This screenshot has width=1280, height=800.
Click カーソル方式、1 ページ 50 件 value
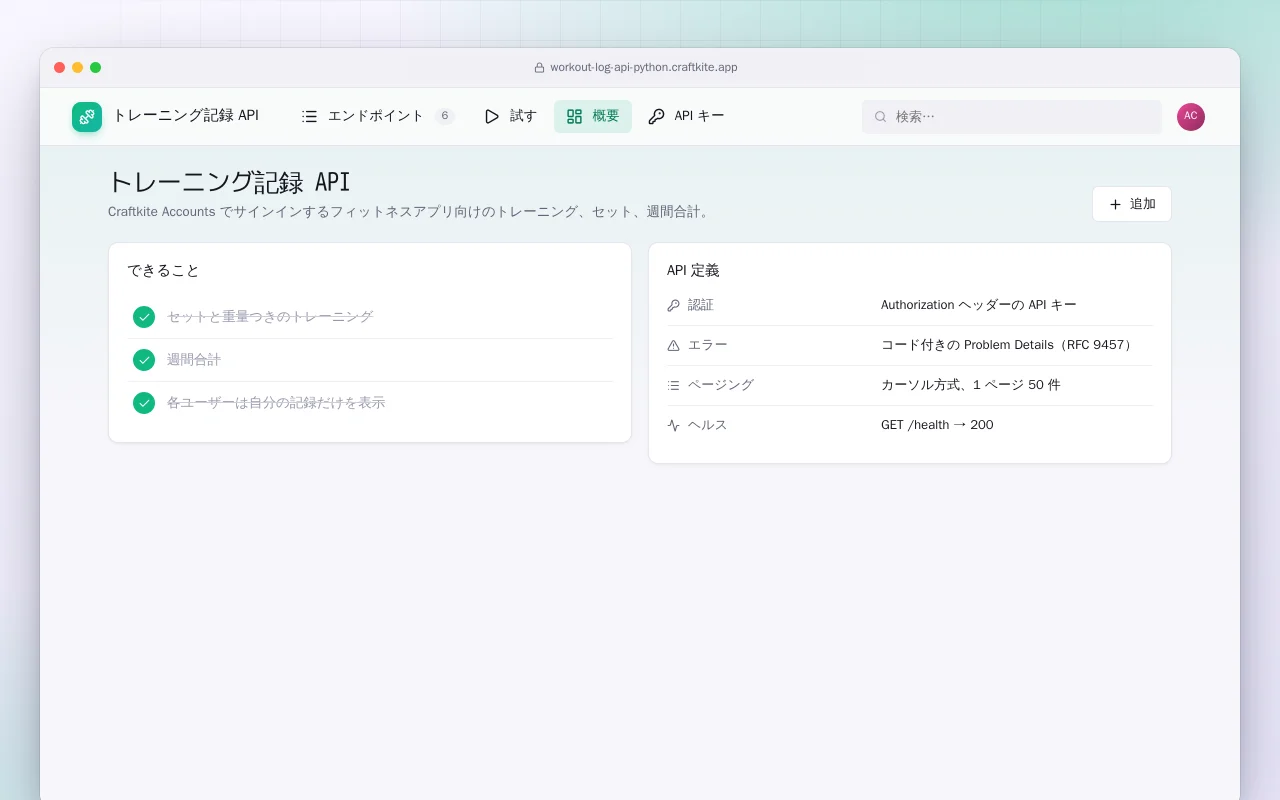[971, 385]
